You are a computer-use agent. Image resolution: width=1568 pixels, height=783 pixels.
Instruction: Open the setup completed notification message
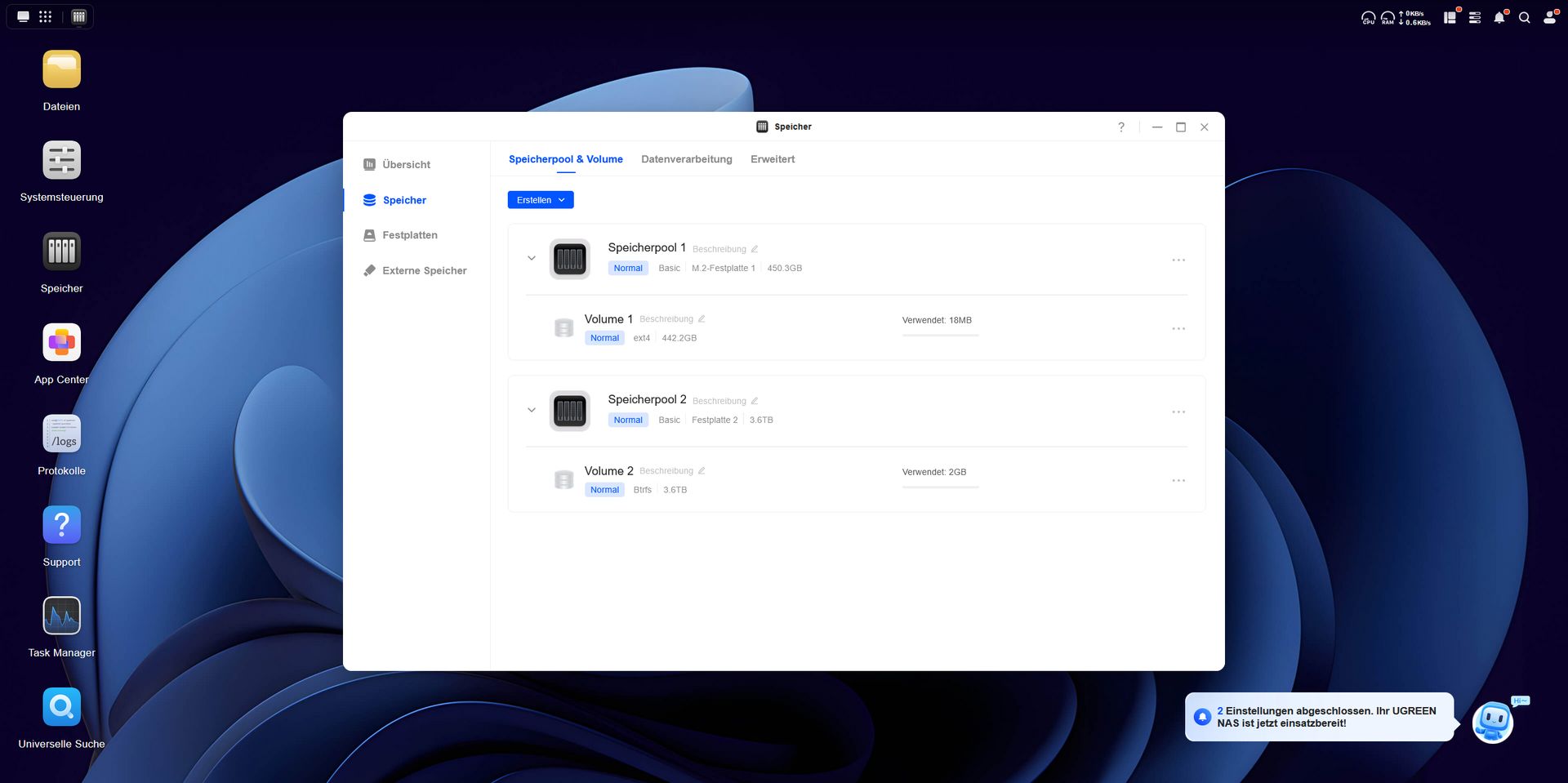point(1320,717)
